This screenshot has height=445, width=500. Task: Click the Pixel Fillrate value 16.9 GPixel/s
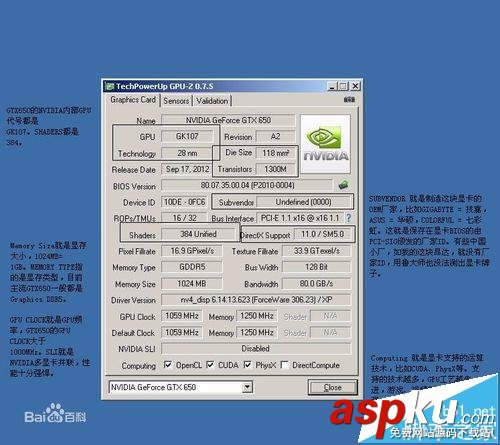(192, 251)
